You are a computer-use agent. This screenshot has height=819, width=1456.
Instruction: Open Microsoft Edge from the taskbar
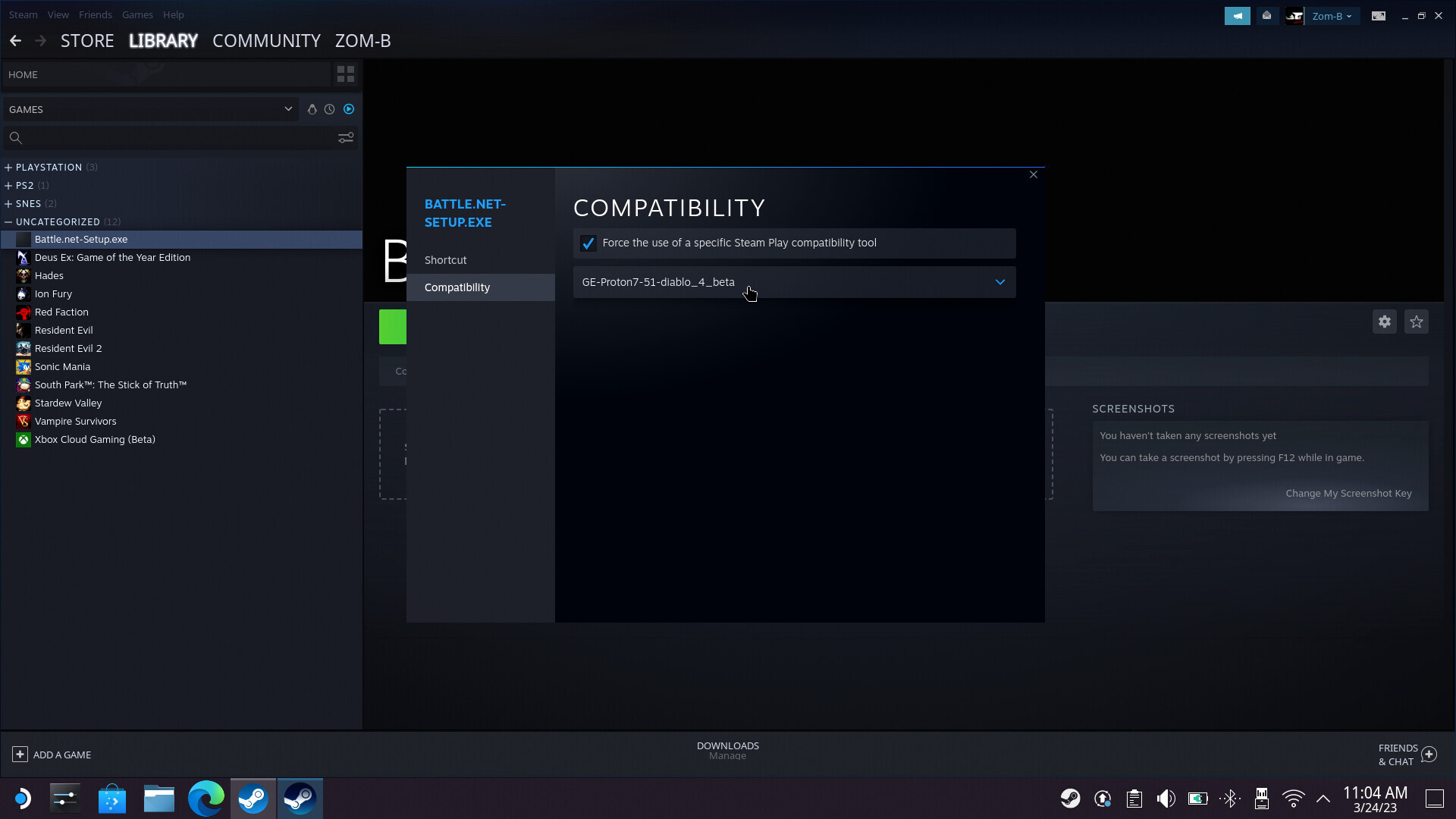[206, 799]
